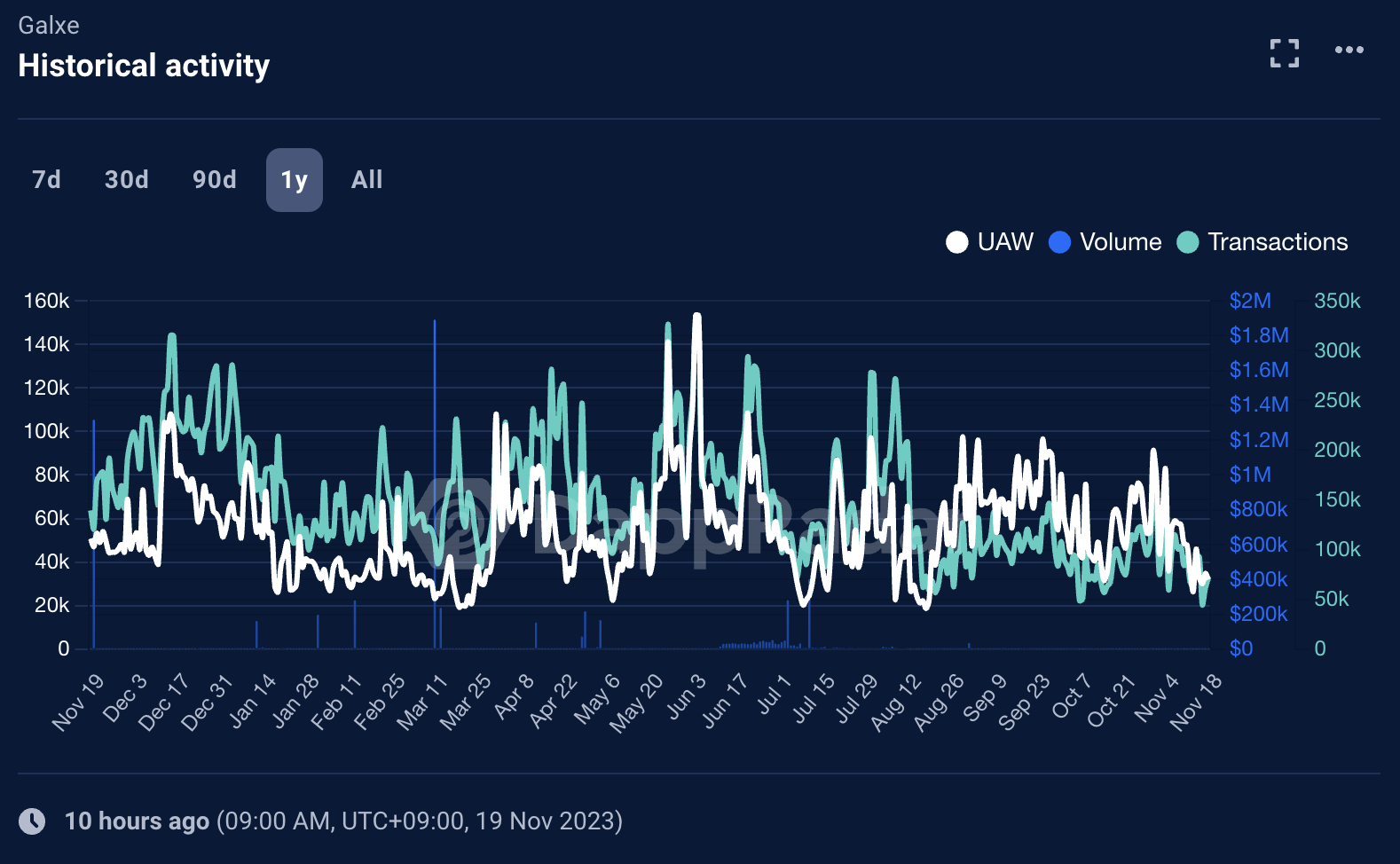Click the Transactions legend label
Screen dimensions: 1400x864
coord(1278,242)
